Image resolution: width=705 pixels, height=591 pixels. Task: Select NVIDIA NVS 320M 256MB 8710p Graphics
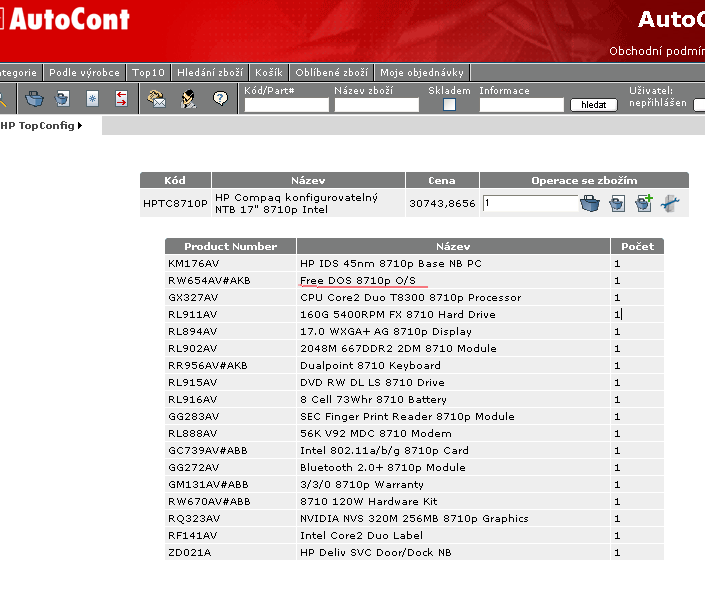point(414,519)
